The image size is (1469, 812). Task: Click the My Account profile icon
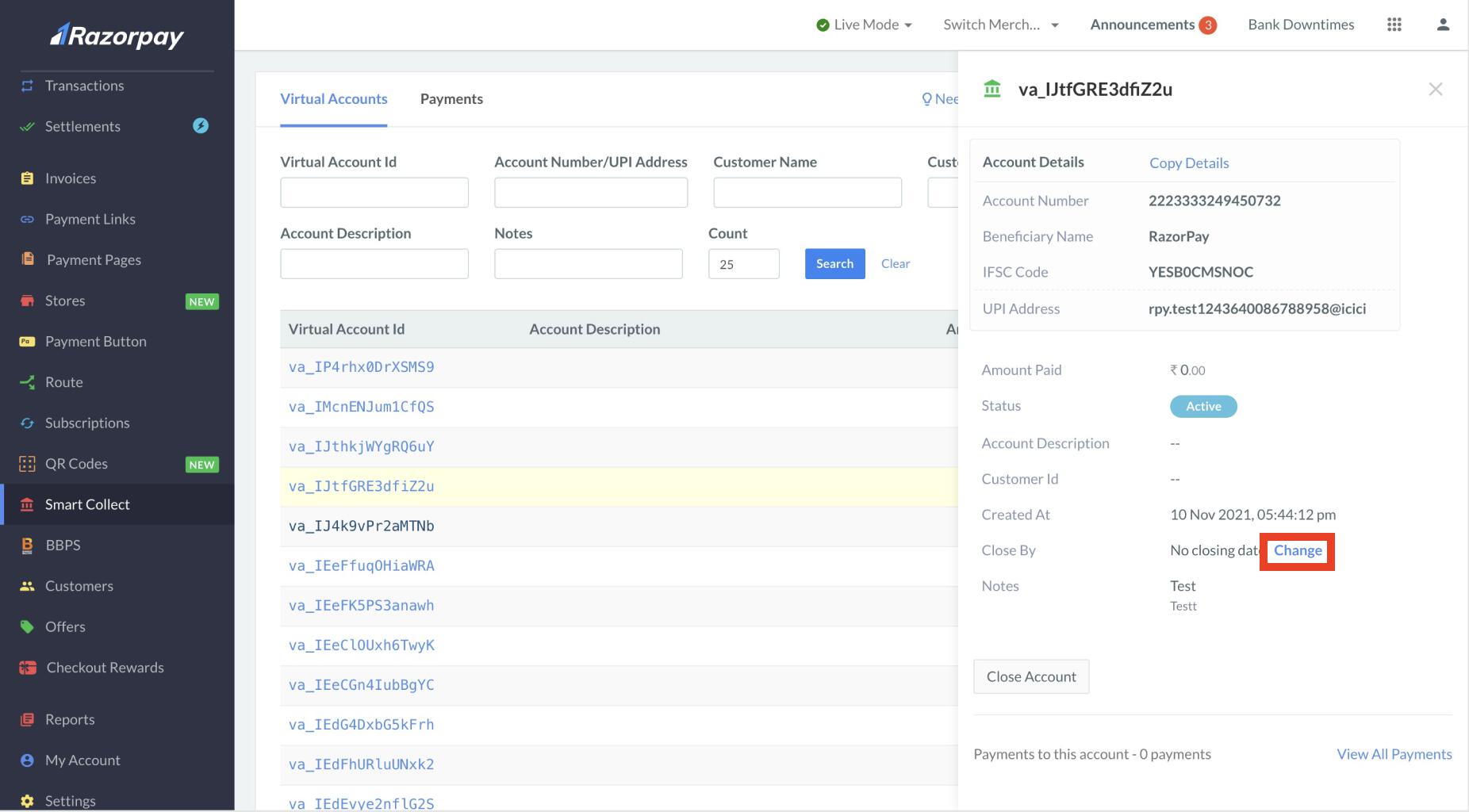point(27,760)
